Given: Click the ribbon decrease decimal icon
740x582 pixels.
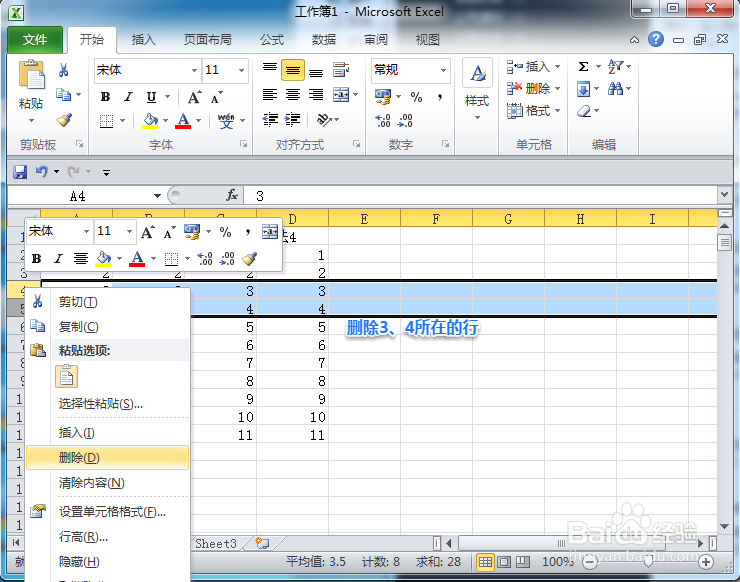Looking at the screenshot, I should coord(405,121).
